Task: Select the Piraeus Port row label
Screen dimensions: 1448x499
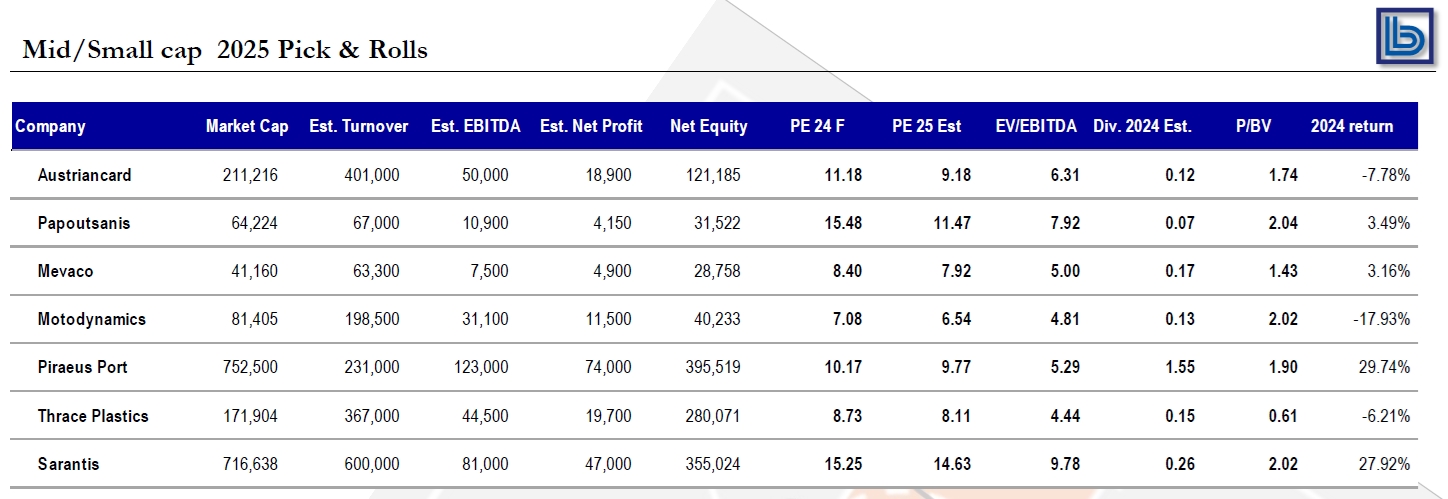Action: [83, 367]
